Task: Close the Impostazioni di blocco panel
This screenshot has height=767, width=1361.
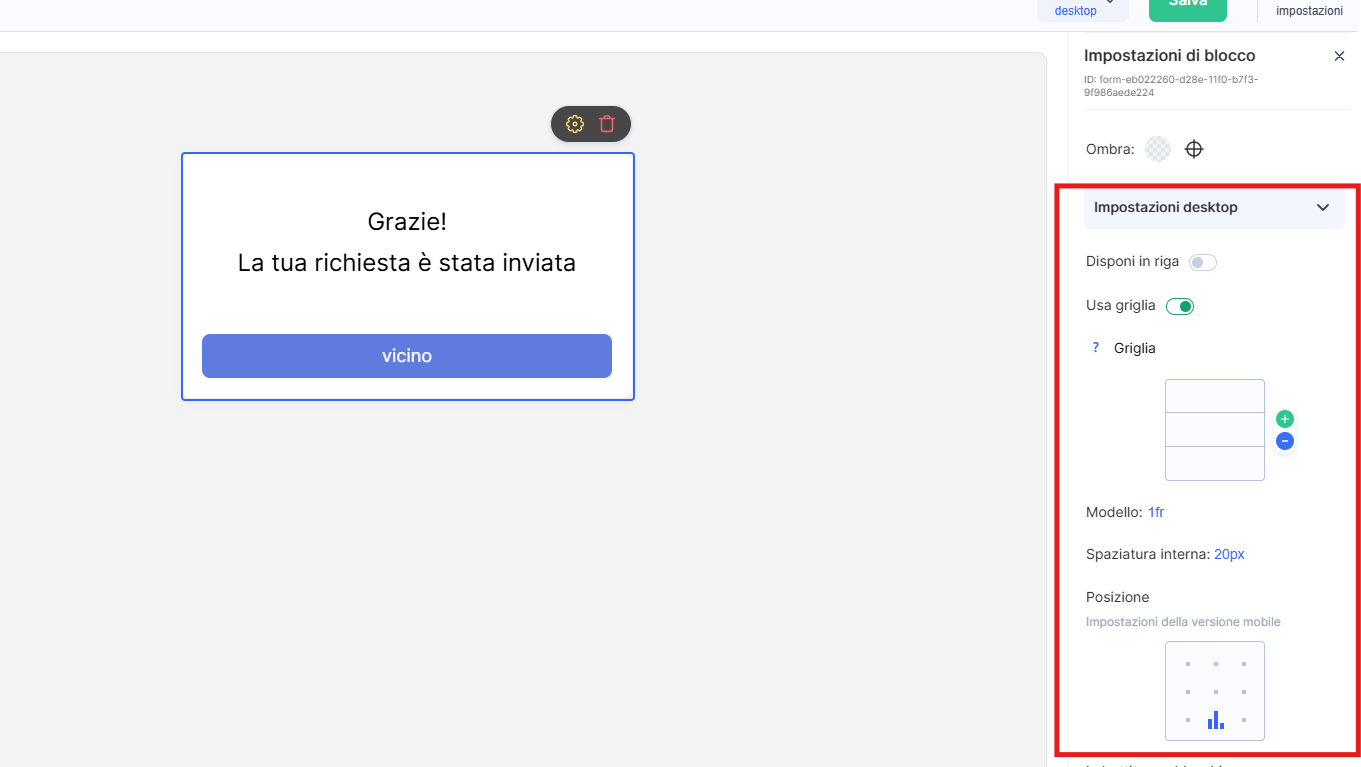Action: [1339, 56]
